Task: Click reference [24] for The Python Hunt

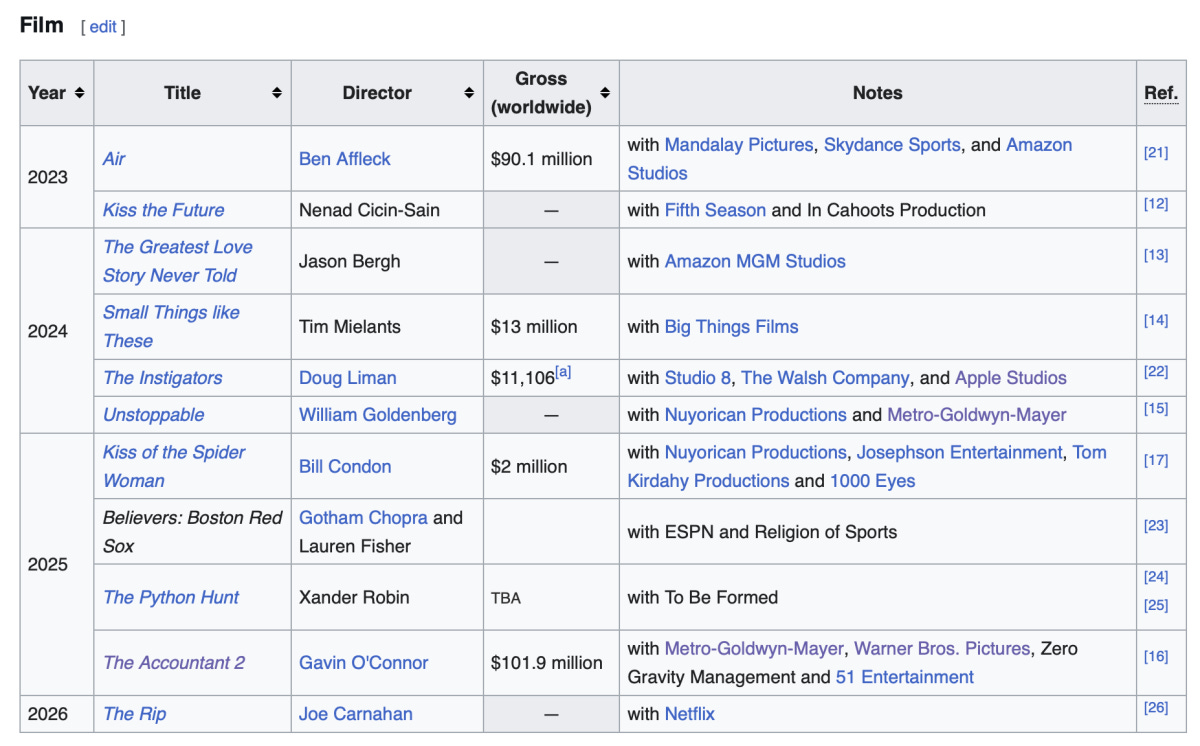Action: (x=1156, y=577)
